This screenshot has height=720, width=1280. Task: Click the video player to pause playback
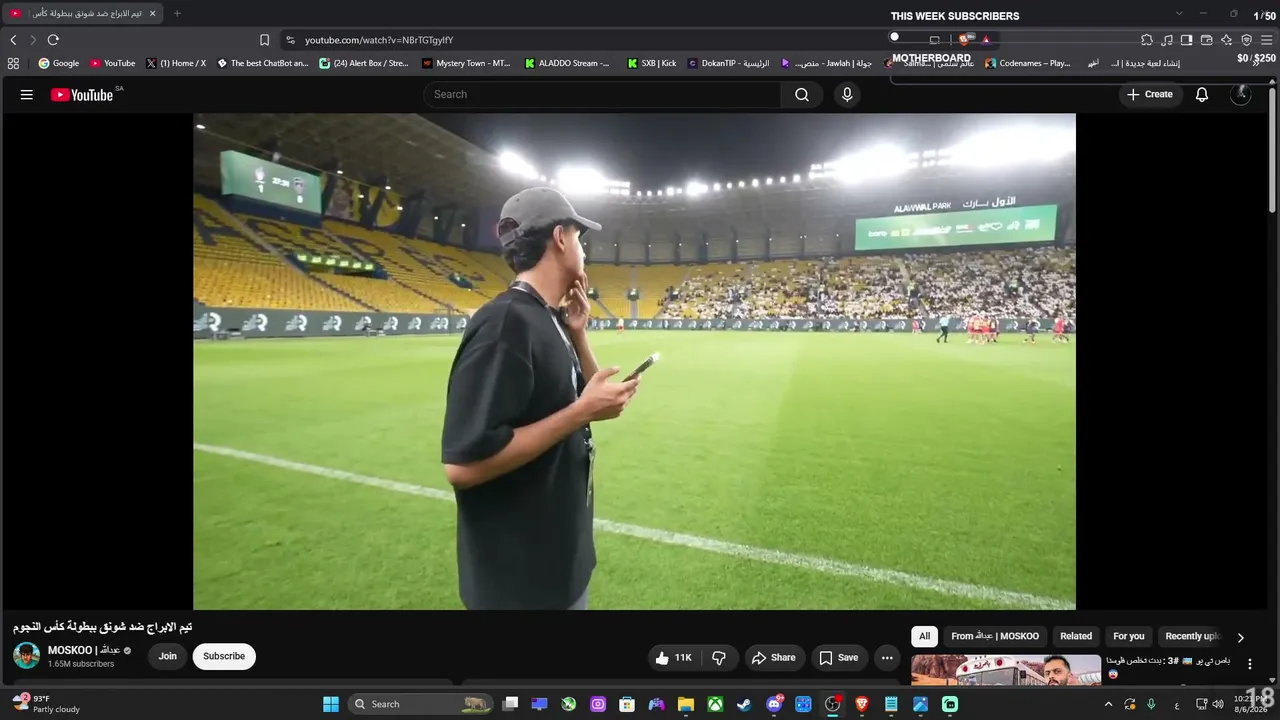tap(634, 361)
